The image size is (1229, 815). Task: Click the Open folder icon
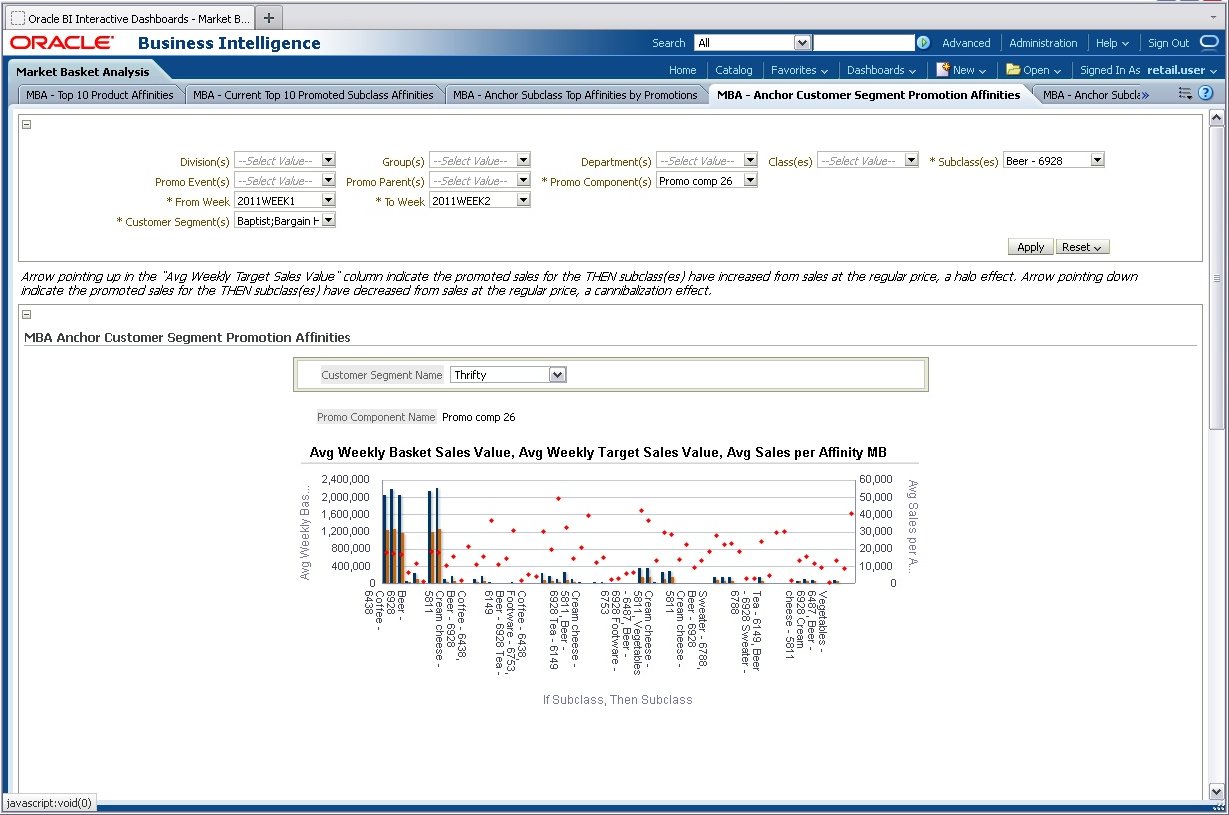1014,70
